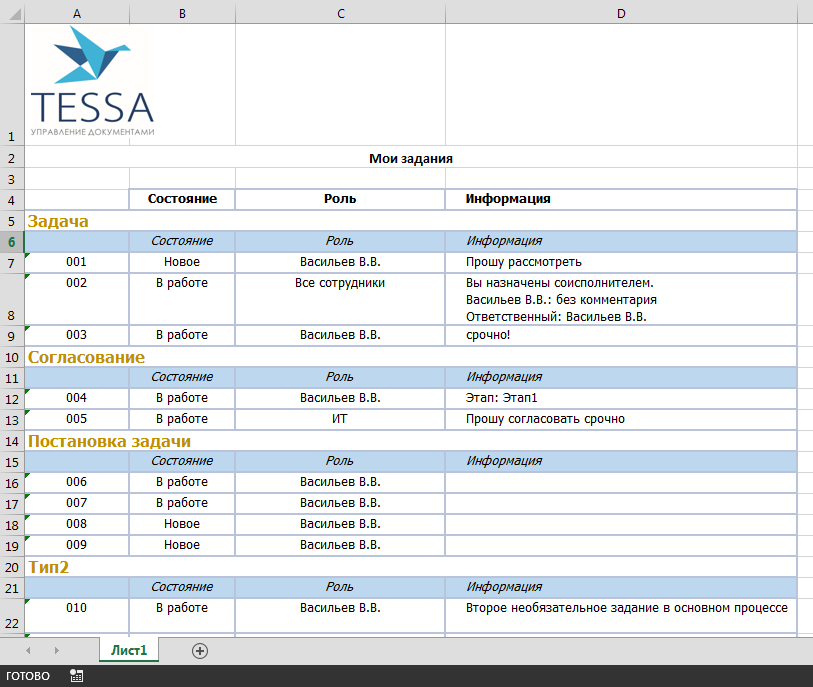813x687 pixels.
Task: Select В работе status of task 007
Action: 182,503
